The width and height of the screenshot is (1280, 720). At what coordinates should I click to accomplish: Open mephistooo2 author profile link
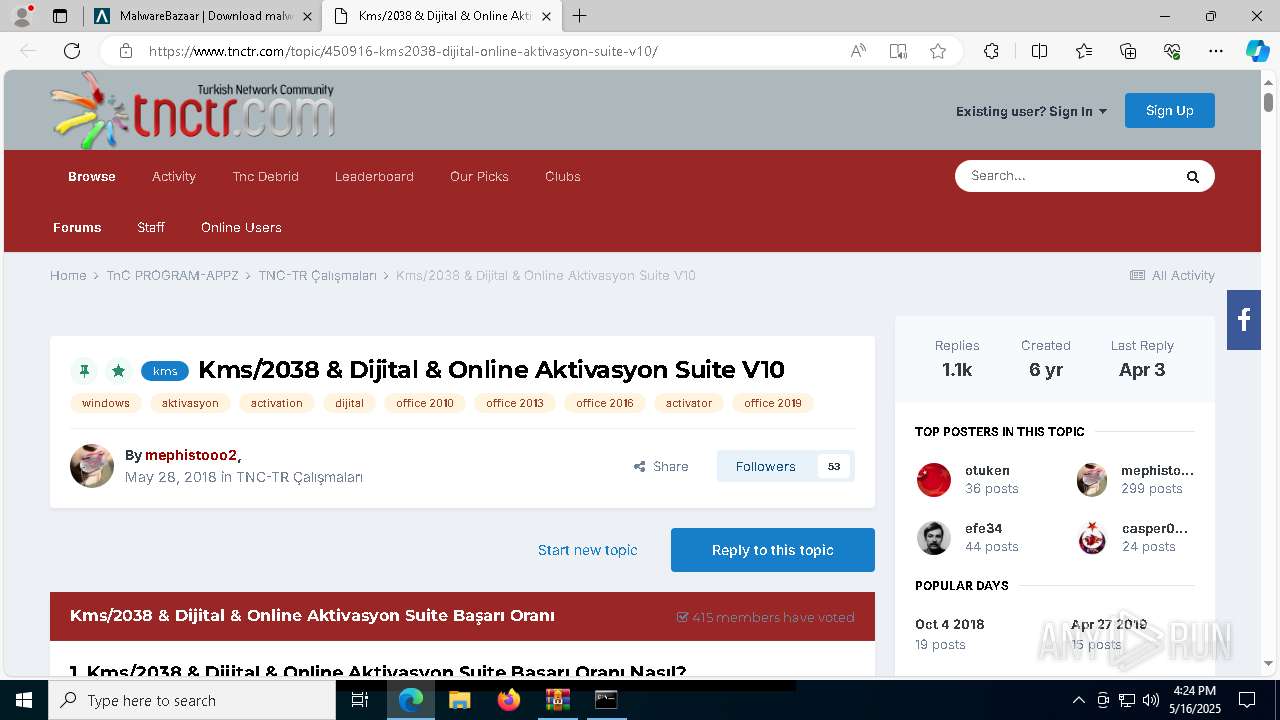coord(191,455)
